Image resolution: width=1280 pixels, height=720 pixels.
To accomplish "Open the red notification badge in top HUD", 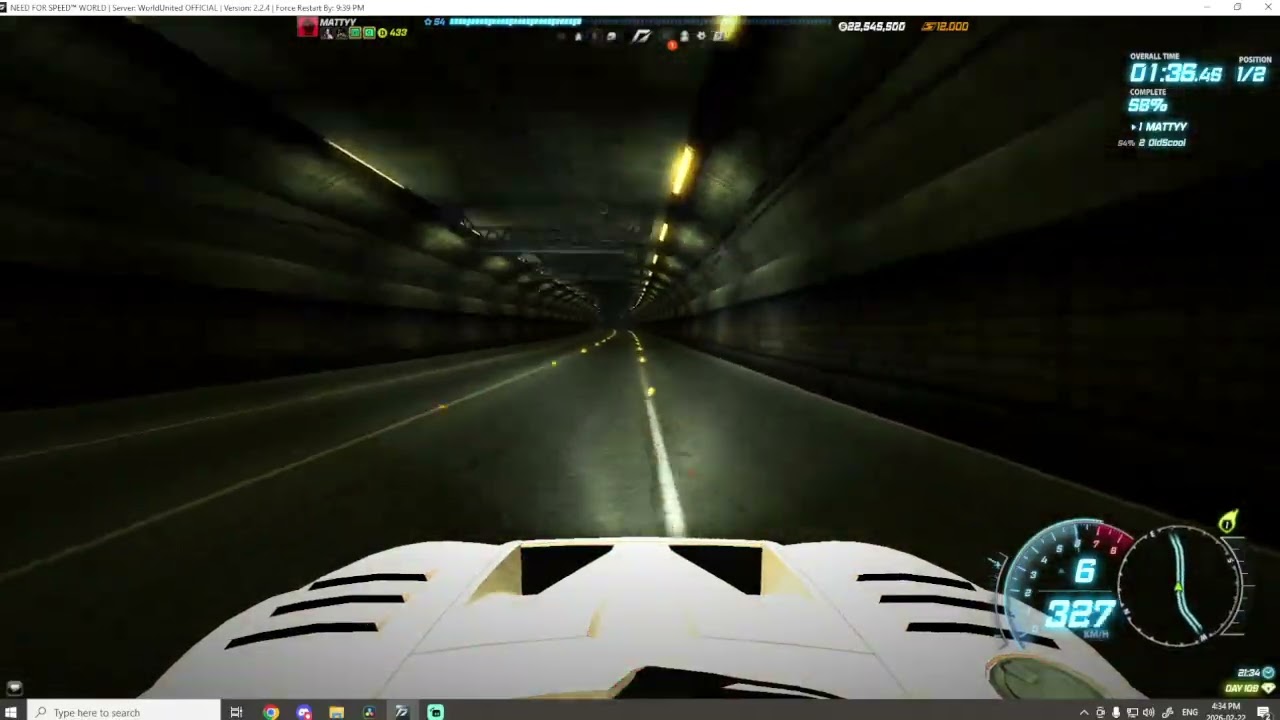I will click(672, 44).
